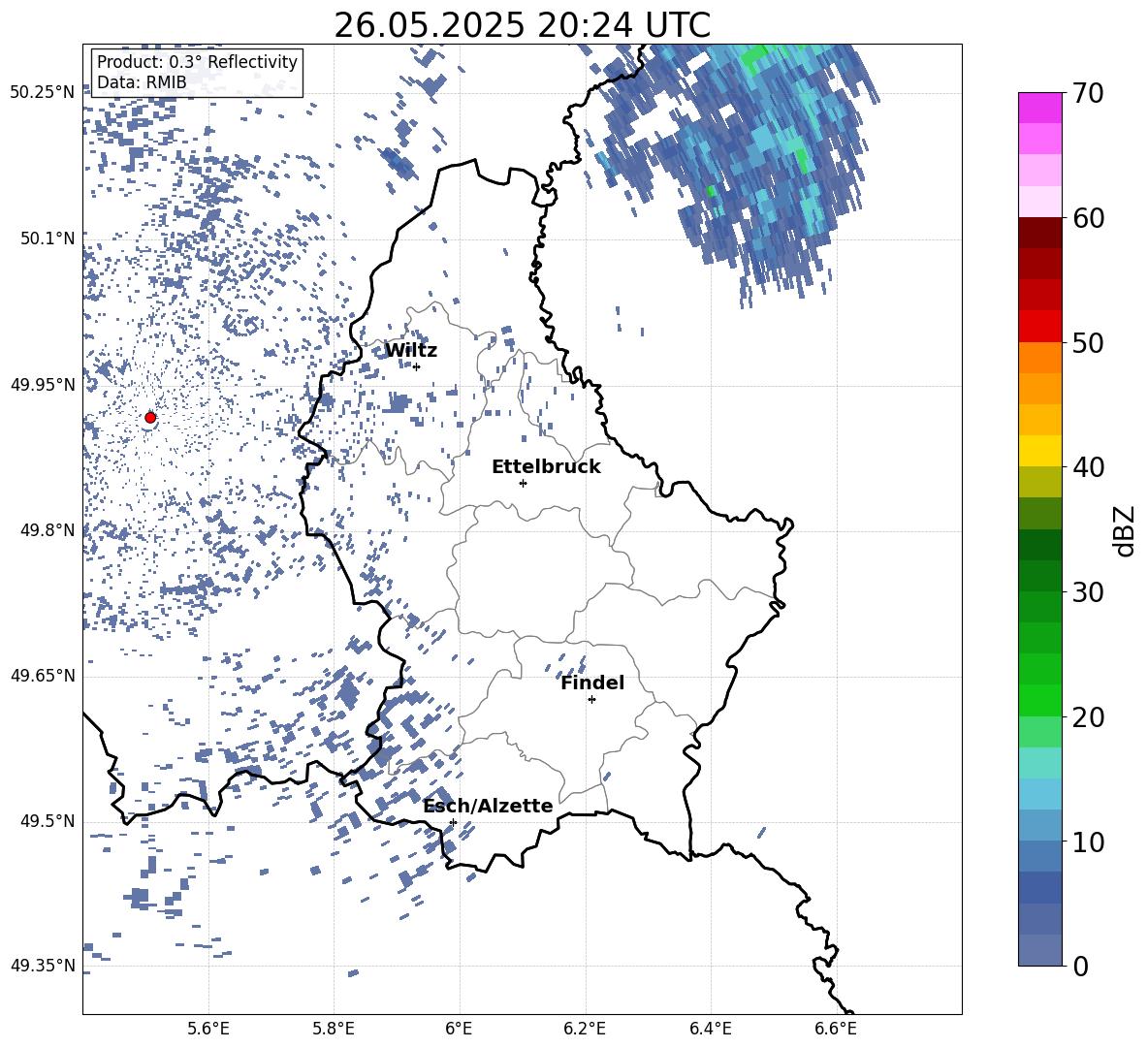The image size is (1148, 1048).
Task: Click the 49.95°N latitude label
Action: (42, 385)
